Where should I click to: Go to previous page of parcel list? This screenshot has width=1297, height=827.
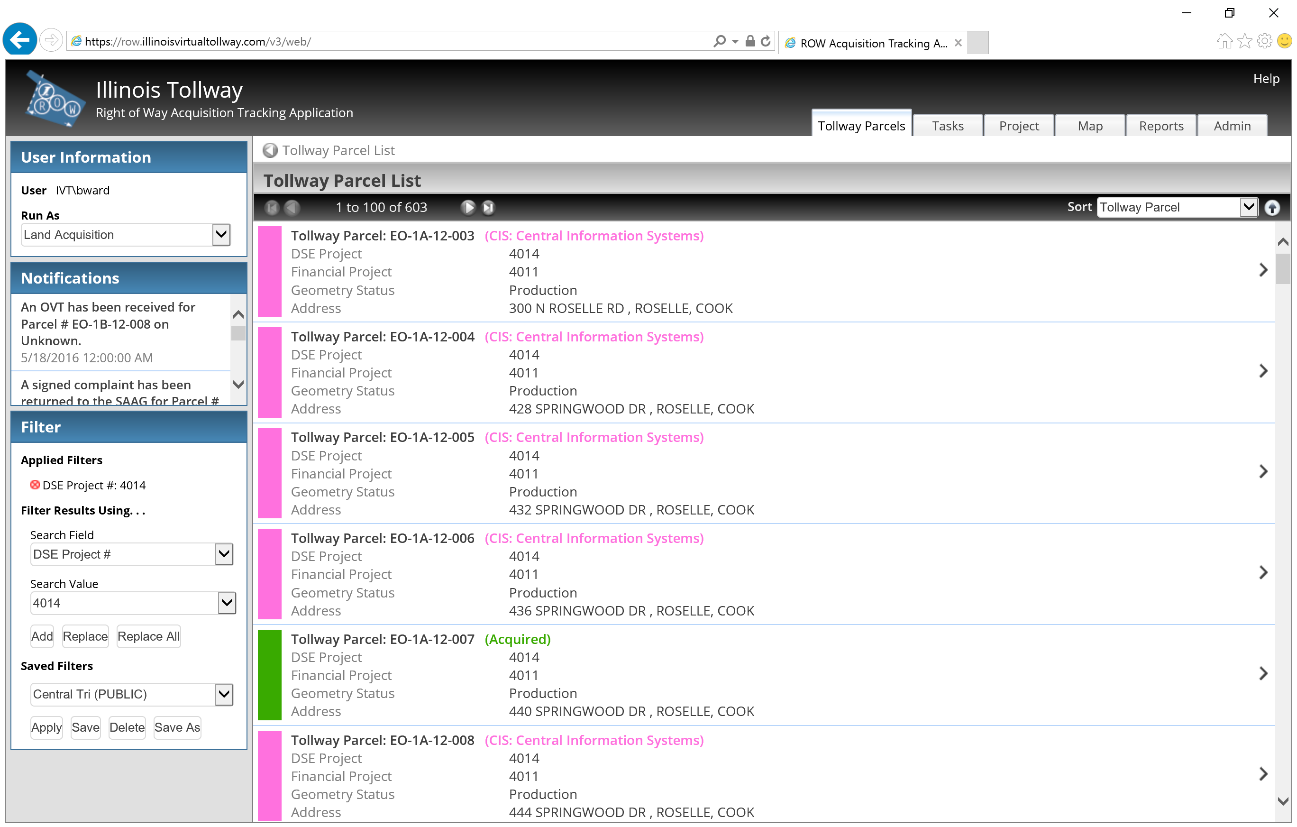291,208
